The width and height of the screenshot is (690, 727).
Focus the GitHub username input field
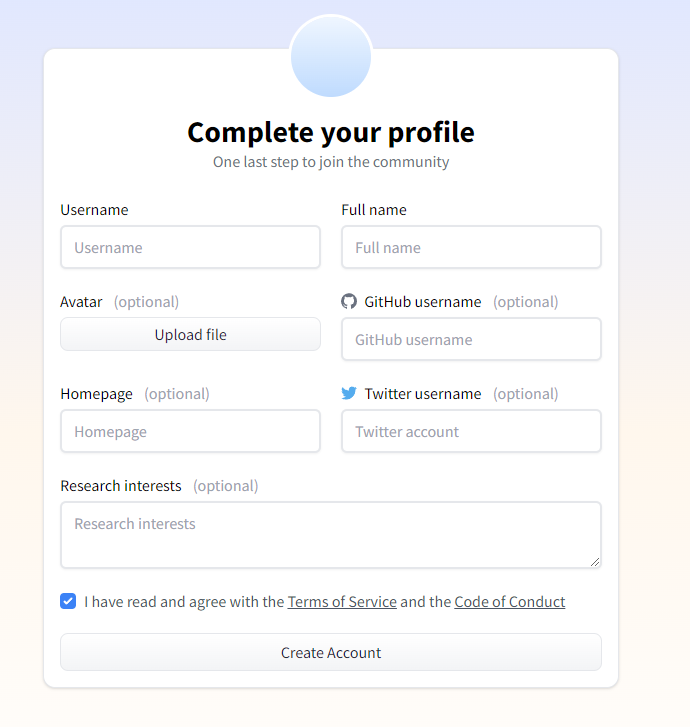(x=471, y=340)
